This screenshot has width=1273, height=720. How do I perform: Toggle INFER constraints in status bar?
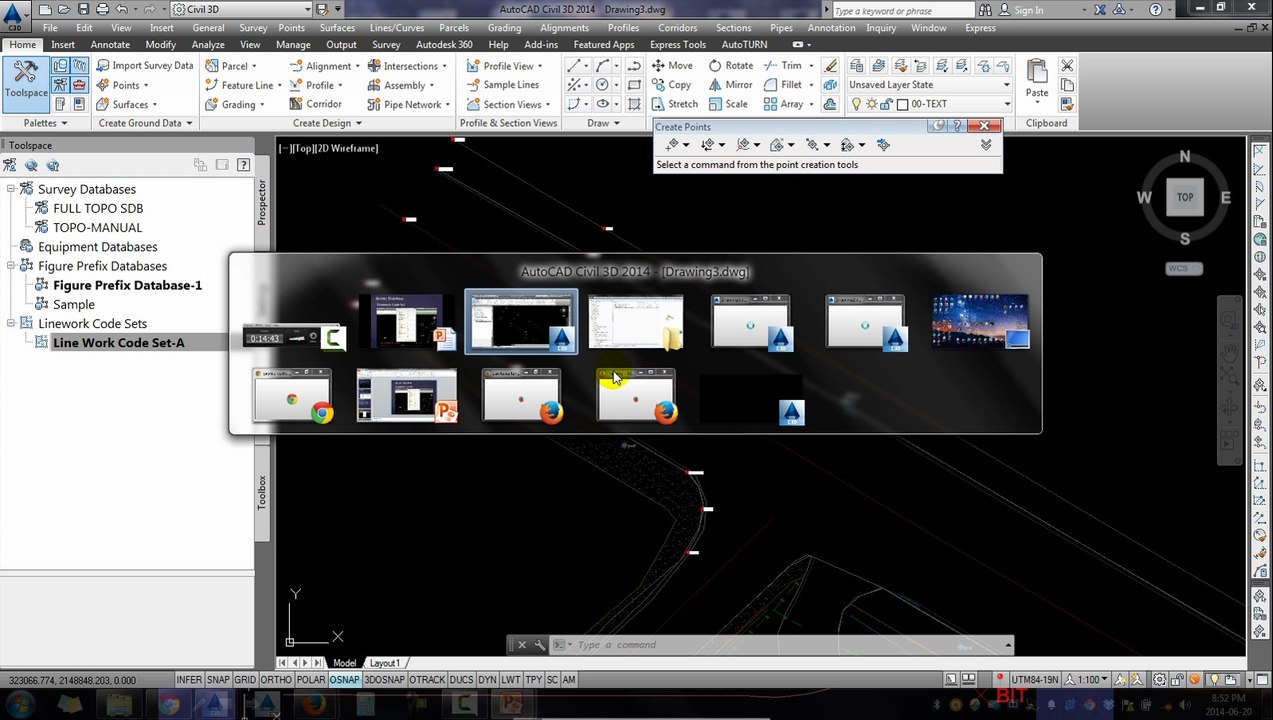click(189, 680)
